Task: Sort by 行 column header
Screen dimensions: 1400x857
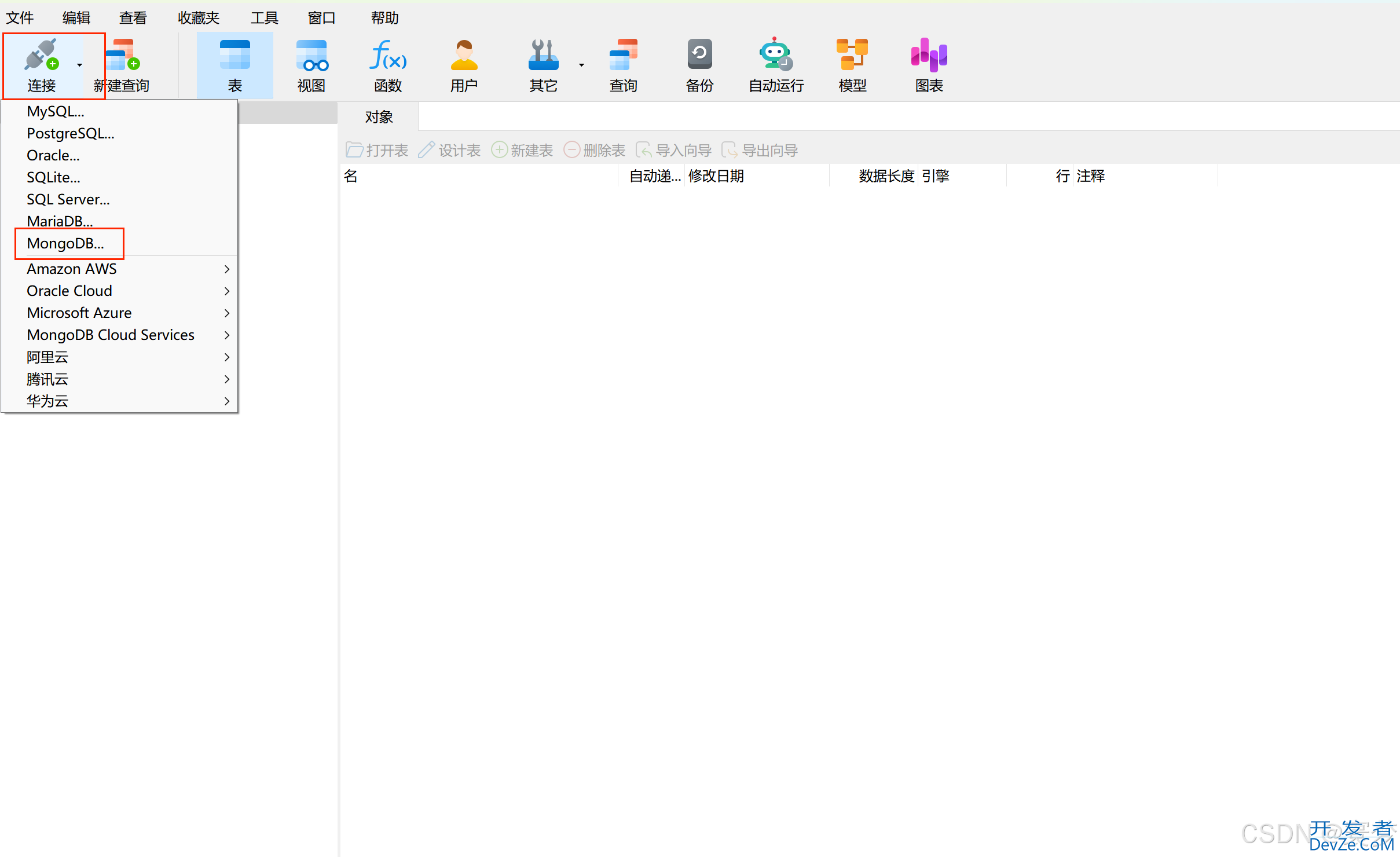Action: (x=1040, y=176)
